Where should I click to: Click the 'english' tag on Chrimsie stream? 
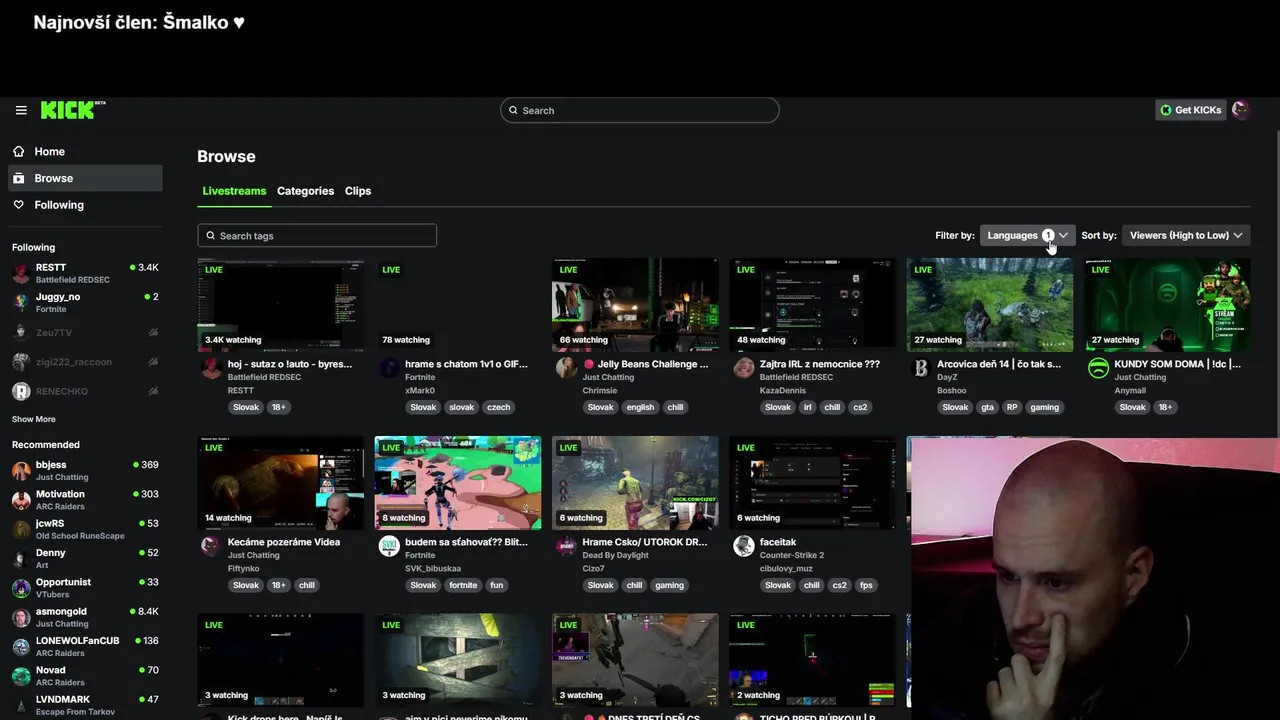[x=640, y=407]
